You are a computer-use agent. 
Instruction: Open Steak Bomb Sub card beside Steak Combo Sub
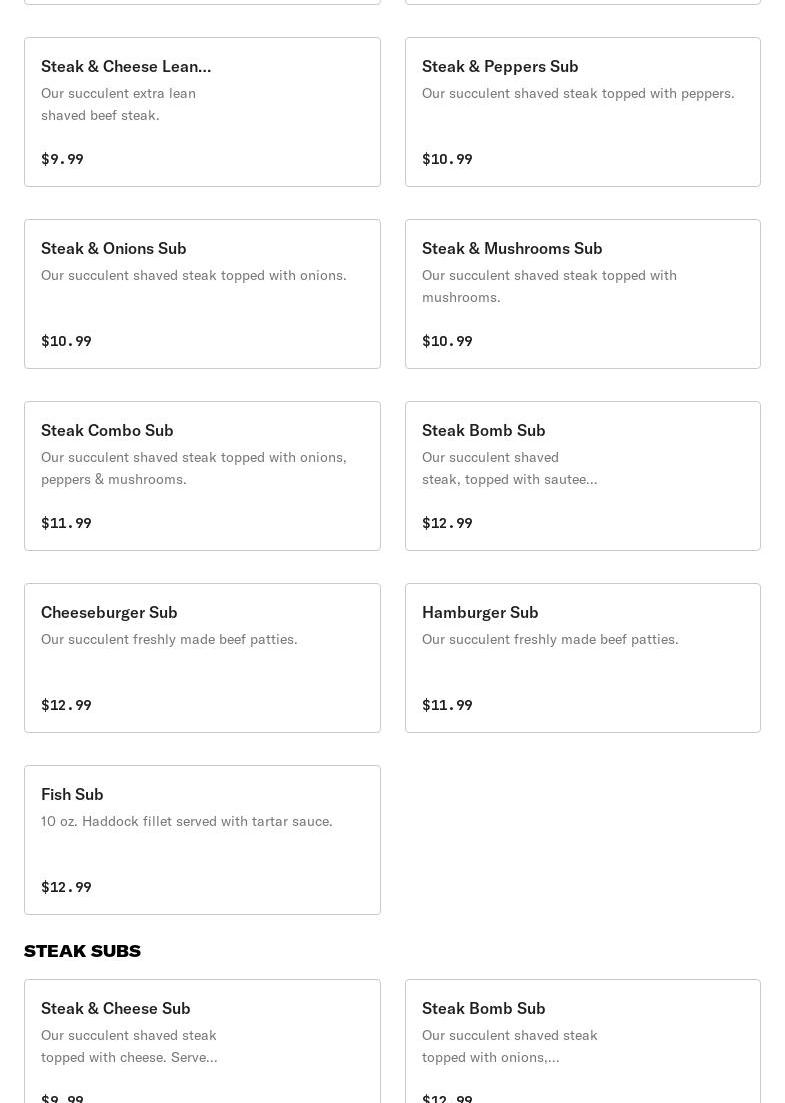(582, 476)
